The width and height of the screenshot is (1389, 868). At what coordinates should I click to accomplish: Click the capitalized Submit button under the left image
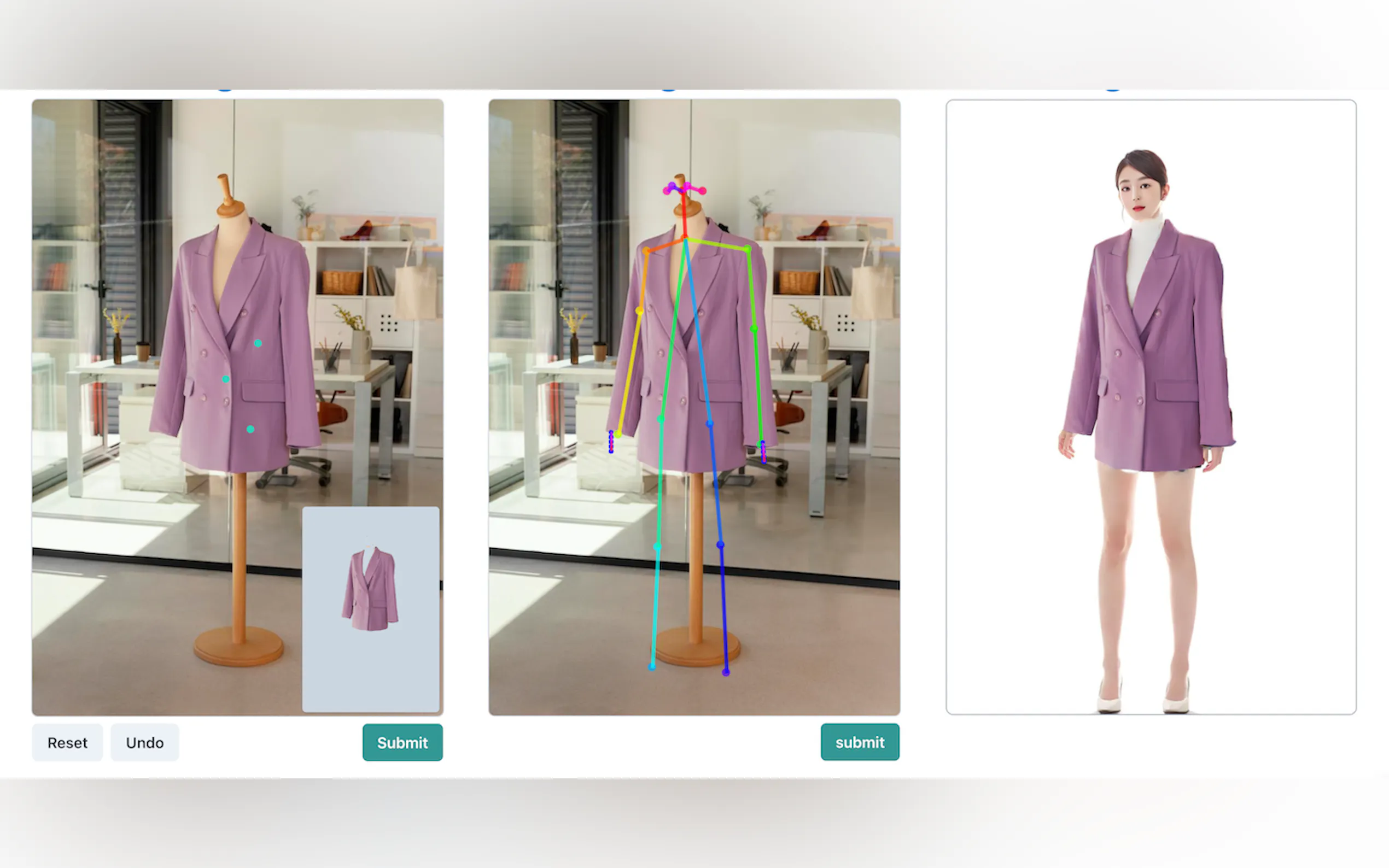click(402, 742)
